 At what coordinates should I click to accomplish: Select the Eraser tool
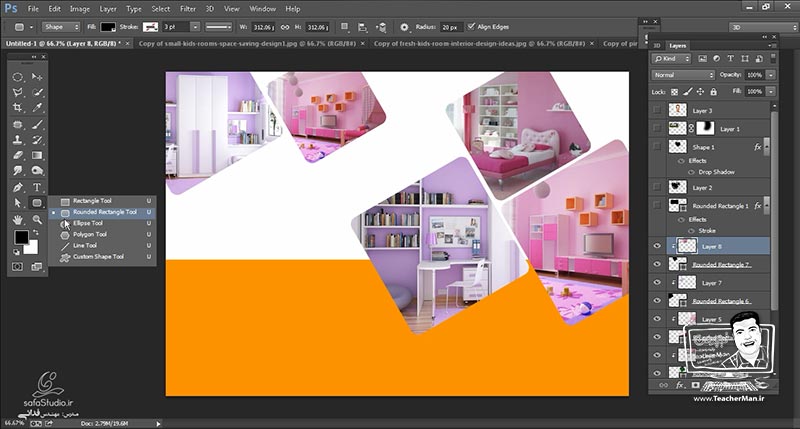(x=18, y=155)
